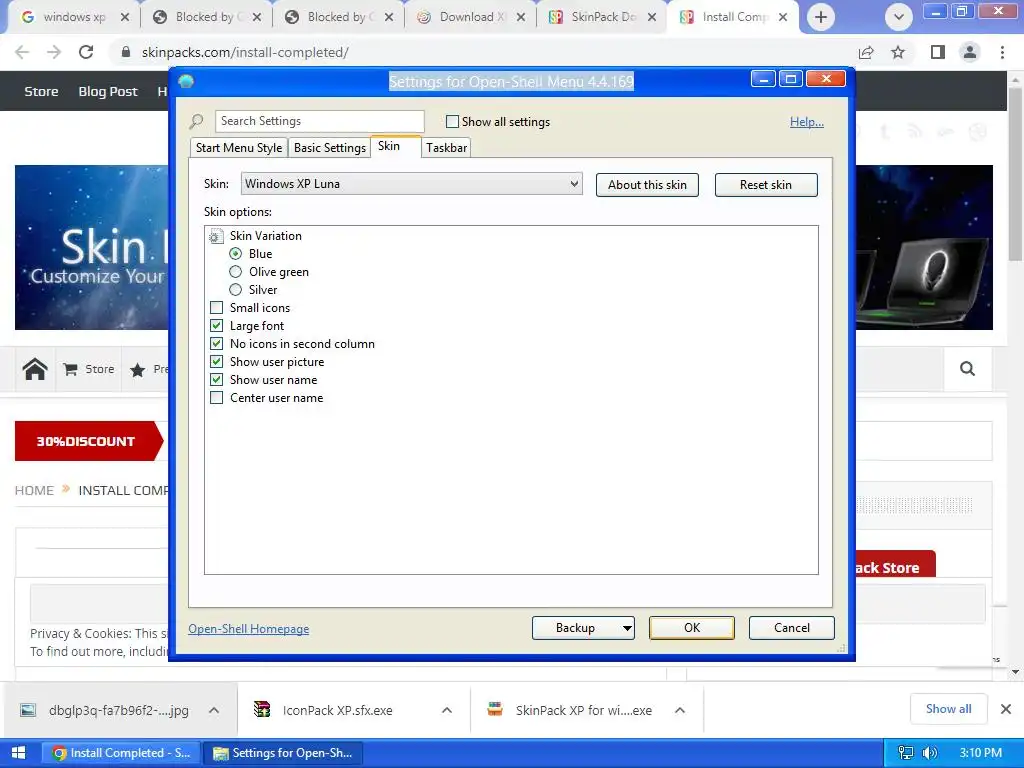Uncheck Show user name option

point(216,379)
